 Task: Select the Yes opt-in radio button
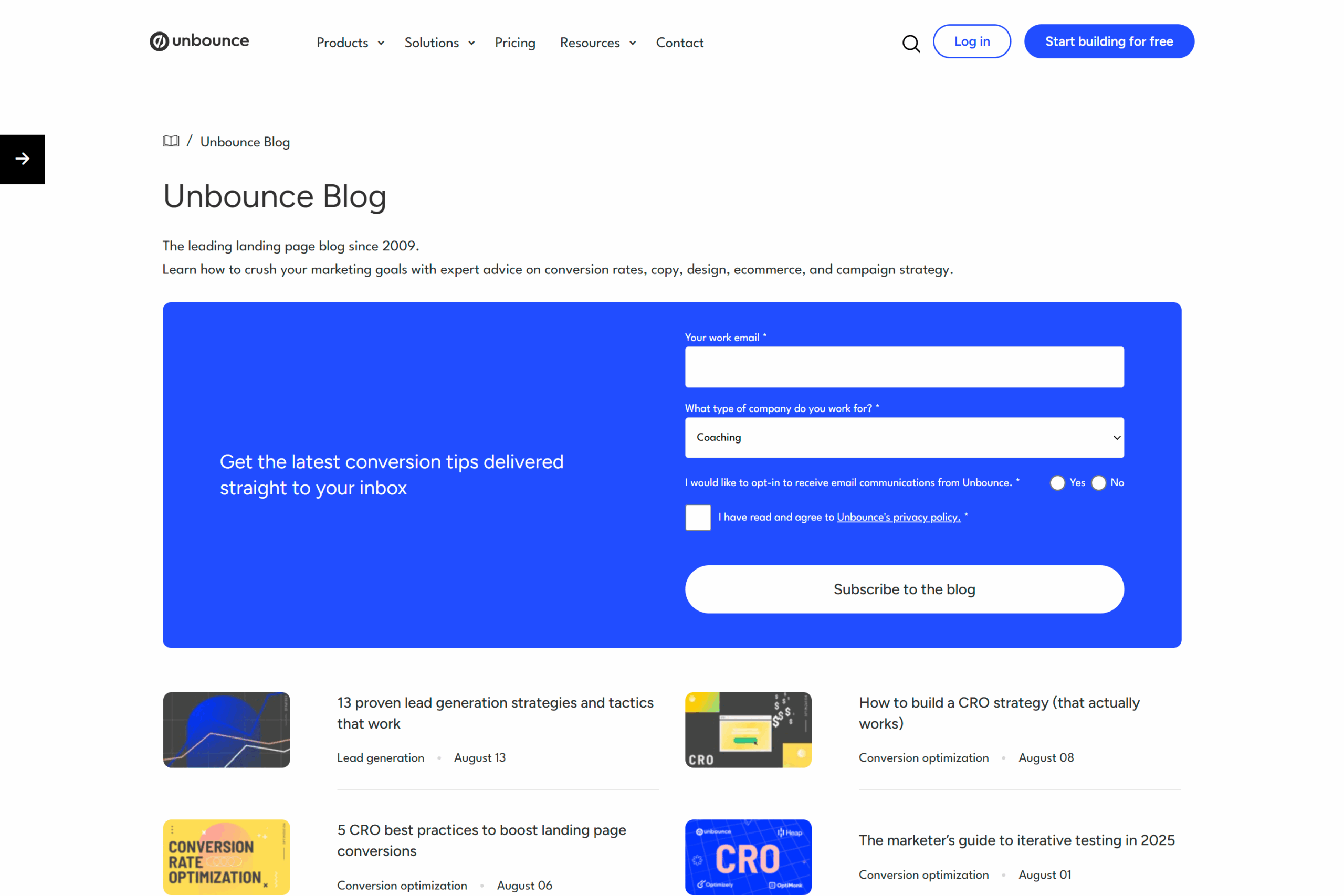point(1057,483)
